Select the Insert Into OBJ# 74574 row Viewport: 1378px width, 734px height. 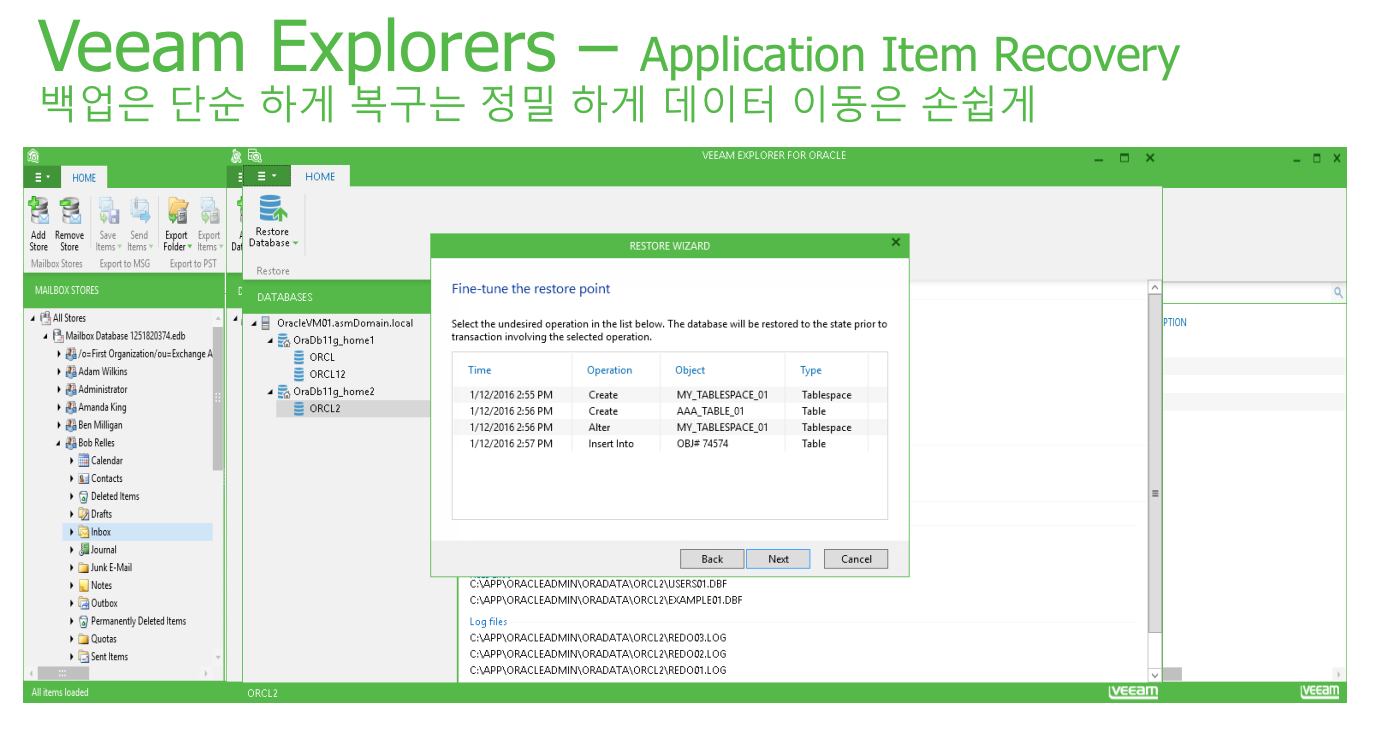click(x=669, y=443)
